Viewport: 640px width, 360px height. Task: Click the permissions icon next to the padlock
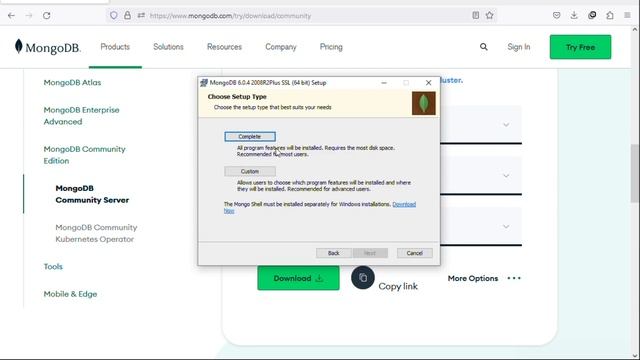point(141,16)
